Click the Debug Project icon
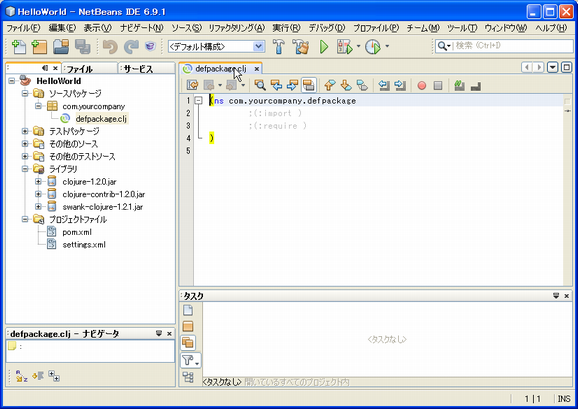578x409 pixels. [345, 47]
